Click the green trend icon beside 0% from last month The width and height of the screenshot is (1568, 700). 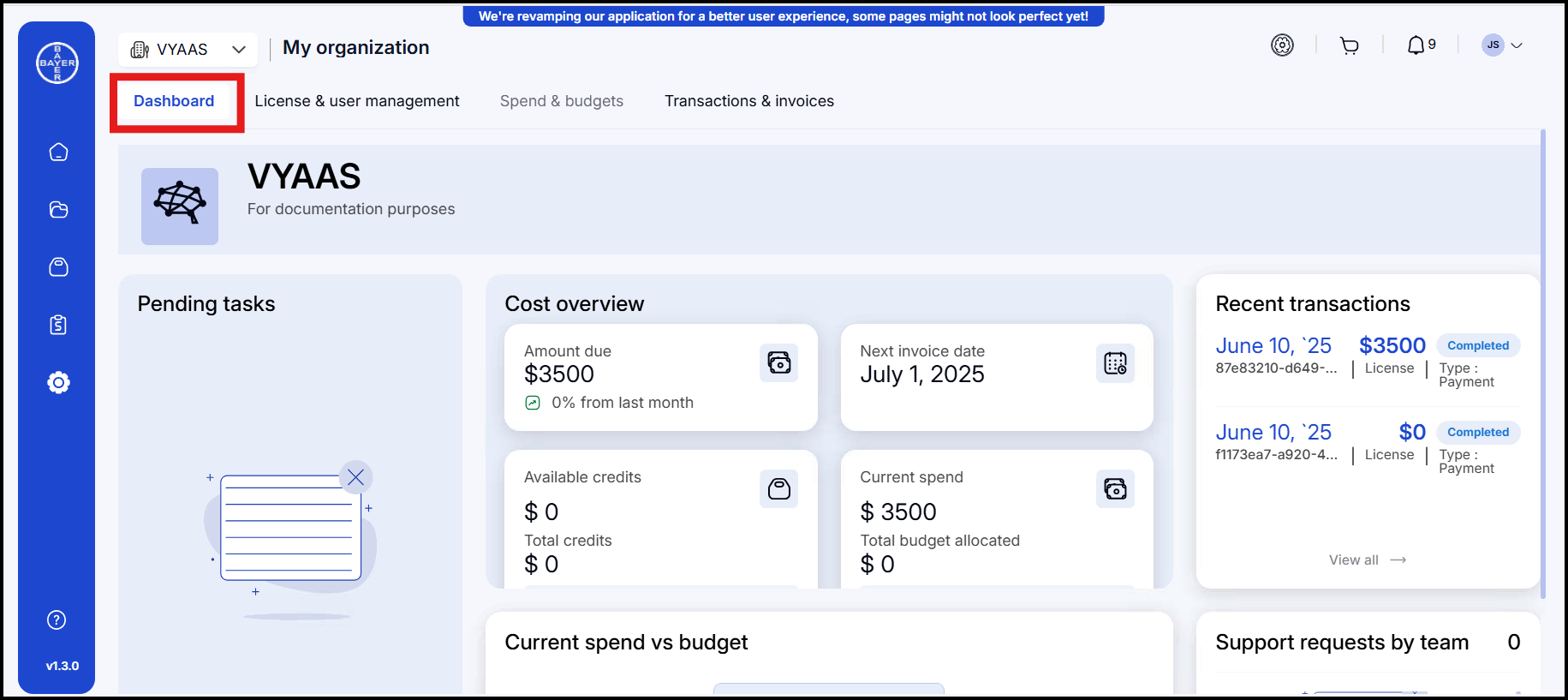tap(533, 403)
